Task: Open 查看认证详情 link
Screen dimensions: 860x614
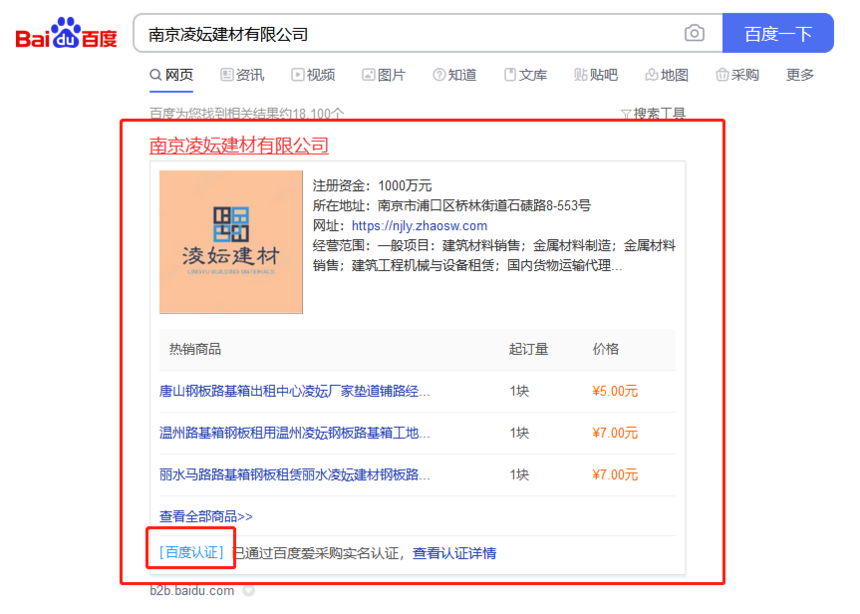Action: click(454, 553)
